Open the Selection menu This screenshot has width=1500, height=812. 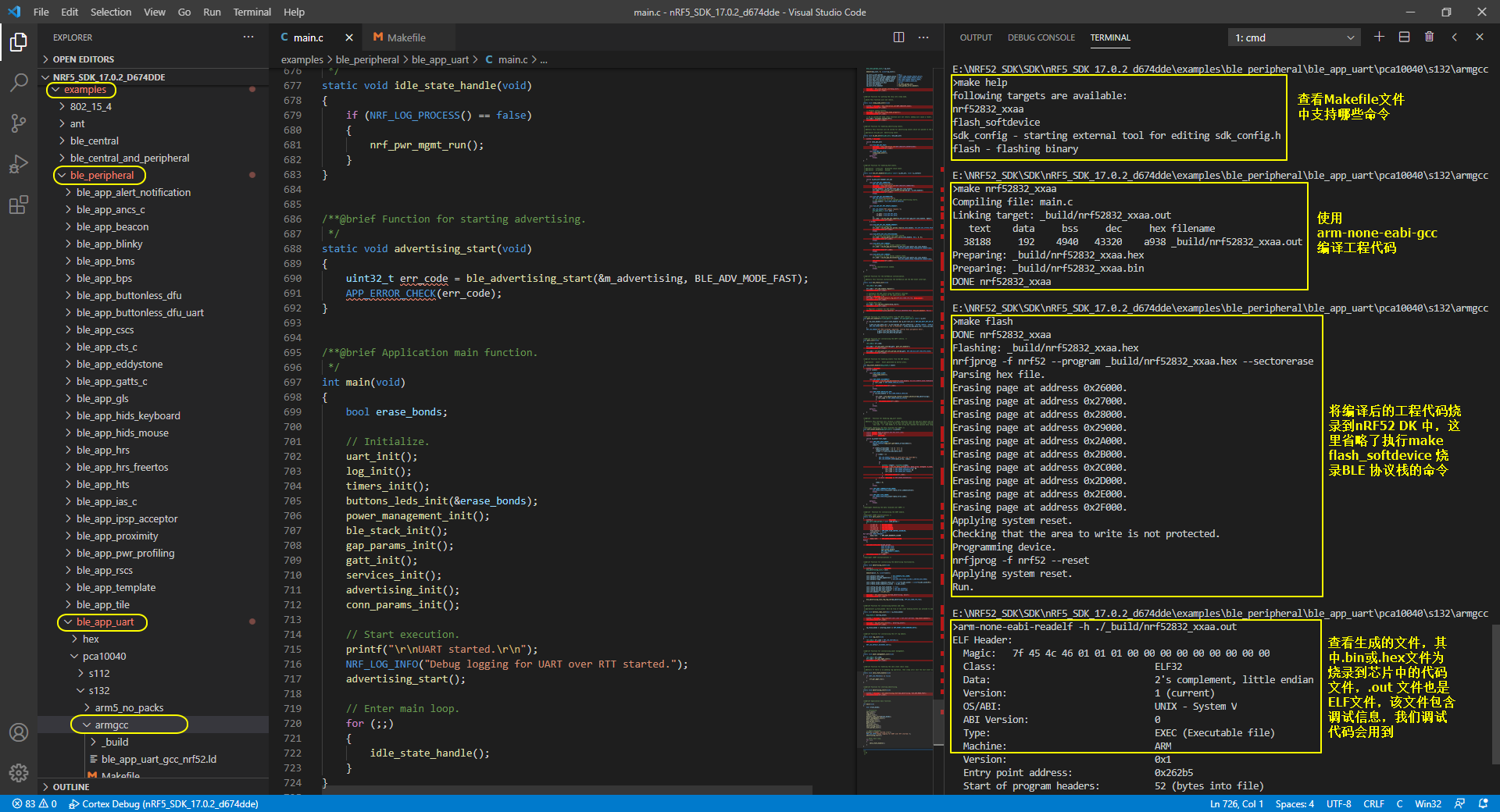coord(111,12)
